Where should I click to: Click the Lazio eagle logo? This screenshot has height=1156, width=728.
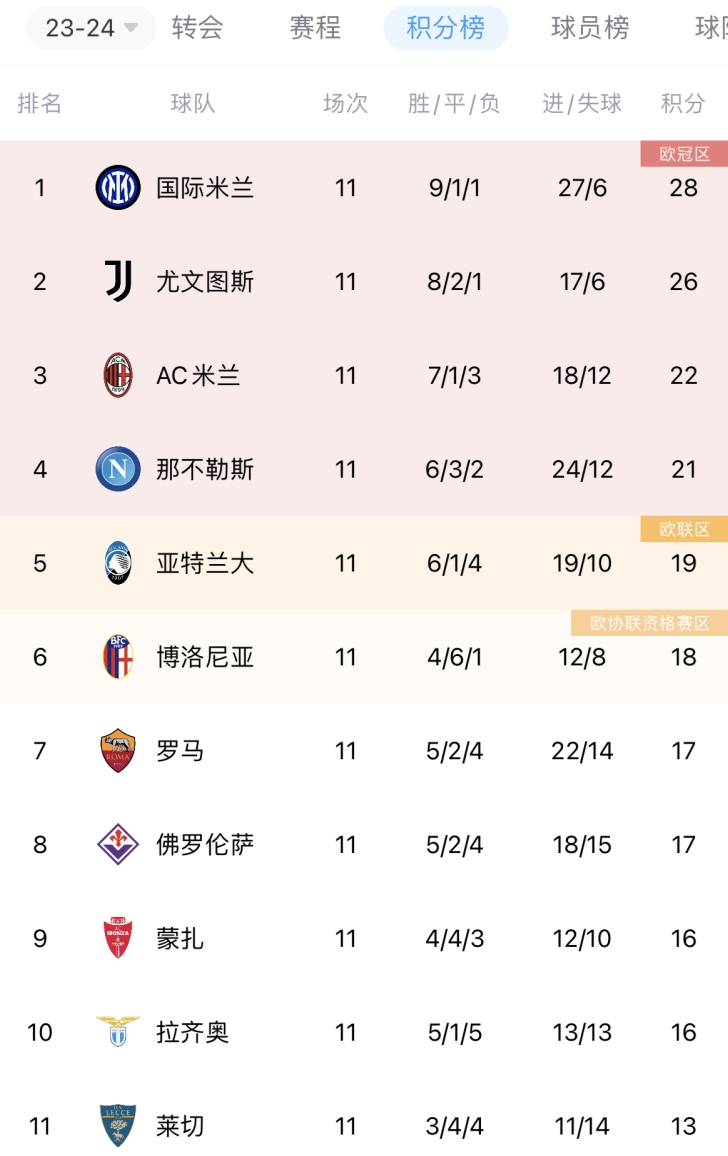tap(118, 1031)
